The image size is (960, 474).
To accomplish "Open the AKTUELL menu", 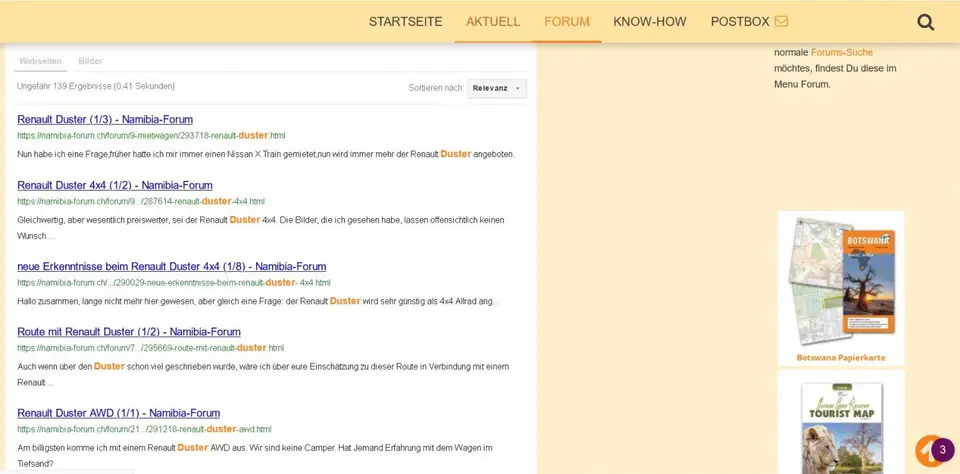I will click(x=493, y=22).
